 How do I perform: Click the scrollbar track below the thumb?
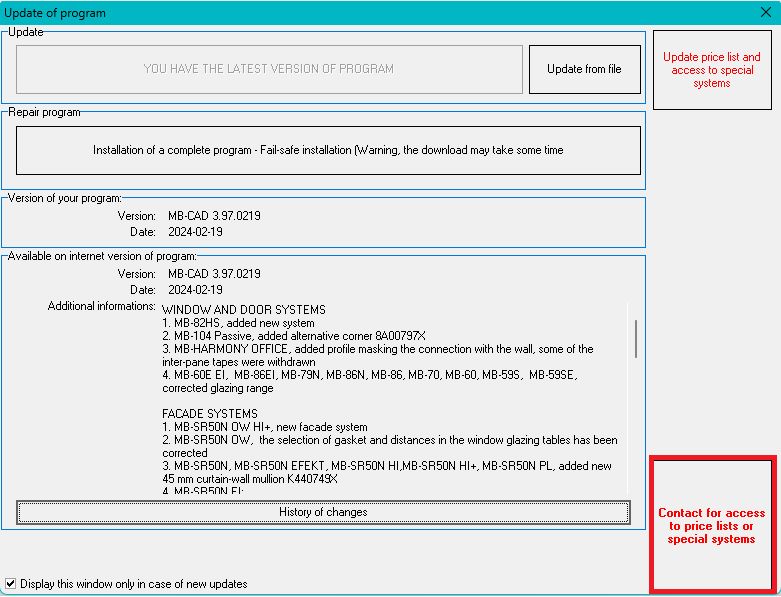[635, 430]
